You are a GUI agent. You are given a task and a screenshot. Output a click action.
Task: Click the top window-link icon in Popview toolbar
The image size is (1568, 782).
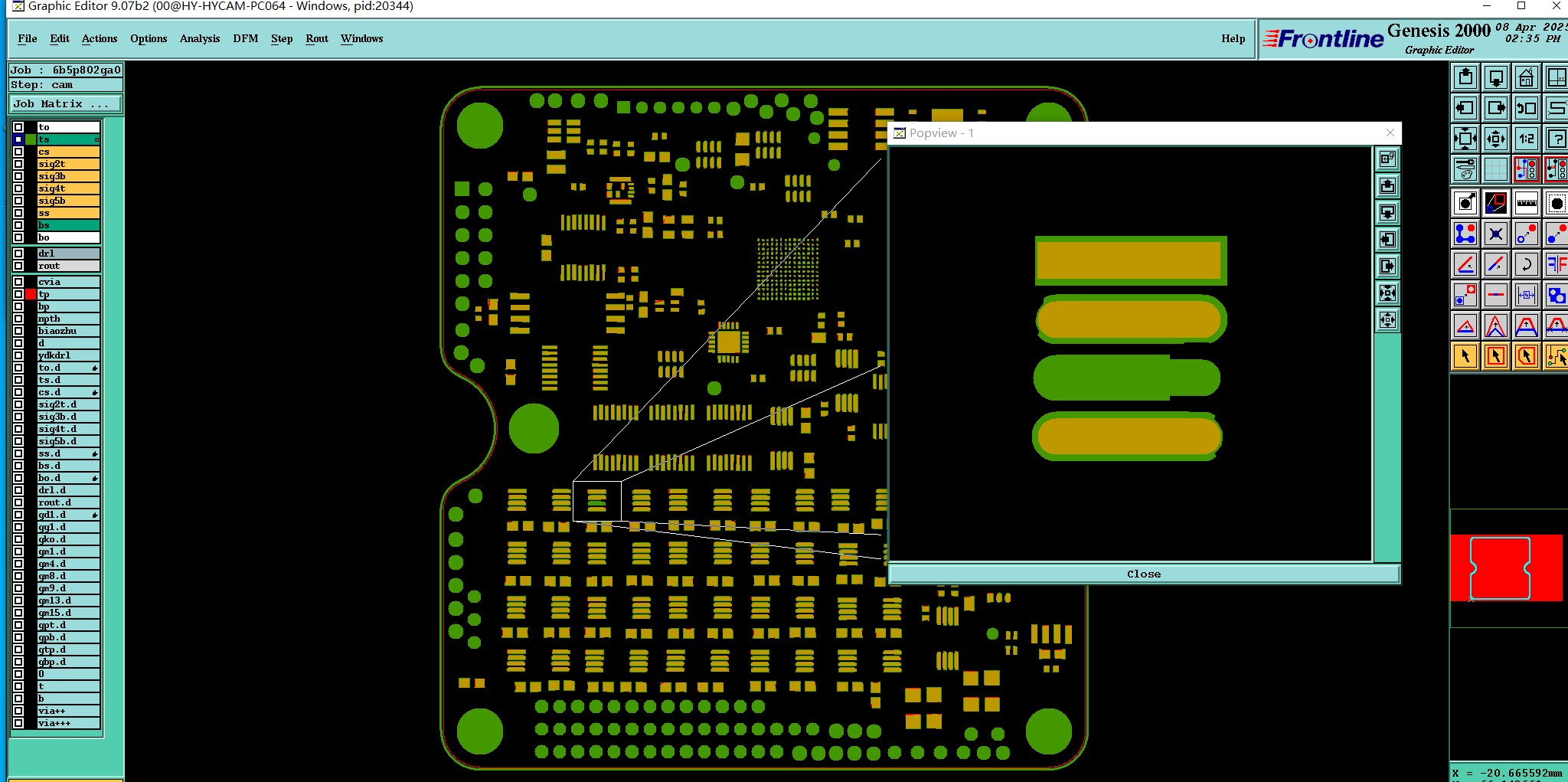point(1387,159)
